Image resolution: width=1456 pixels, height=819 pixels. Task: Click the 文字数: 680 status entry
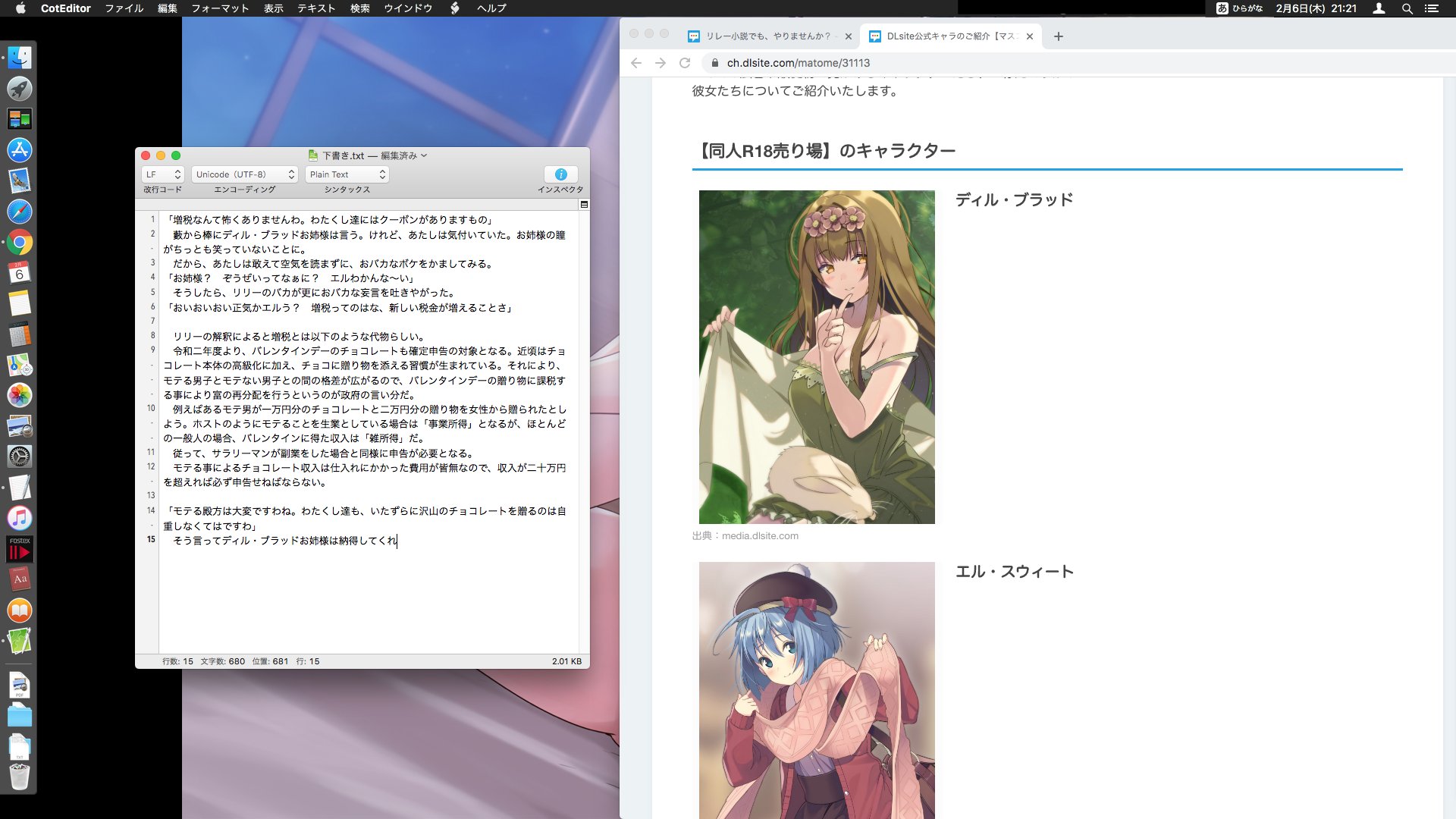[223, 661]
